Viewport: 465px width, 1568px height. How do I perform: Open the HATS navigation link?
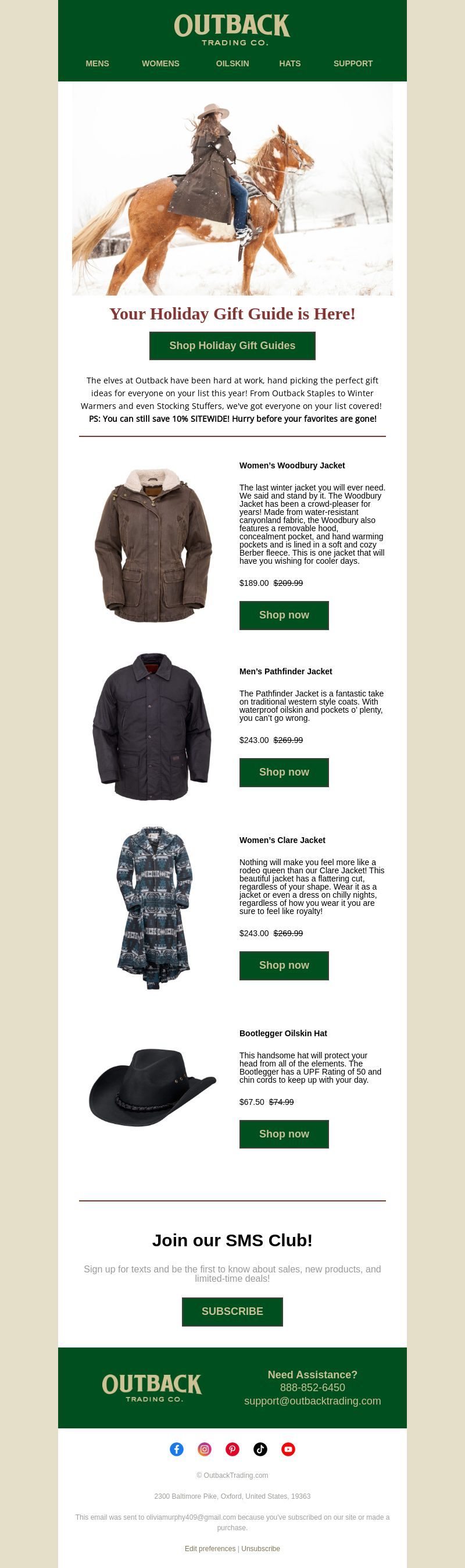290,63
